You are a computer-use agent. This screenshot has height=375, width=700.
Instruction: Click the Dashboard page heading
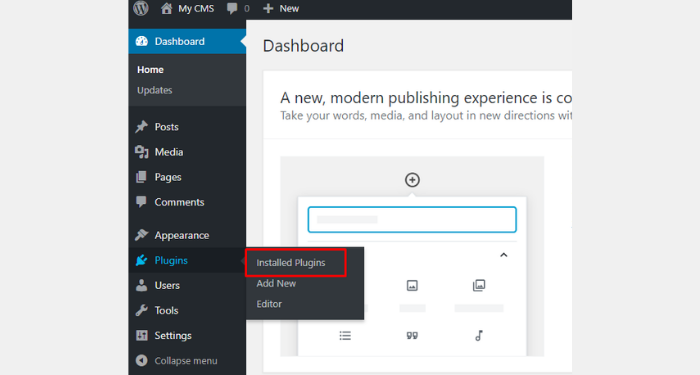303,46
